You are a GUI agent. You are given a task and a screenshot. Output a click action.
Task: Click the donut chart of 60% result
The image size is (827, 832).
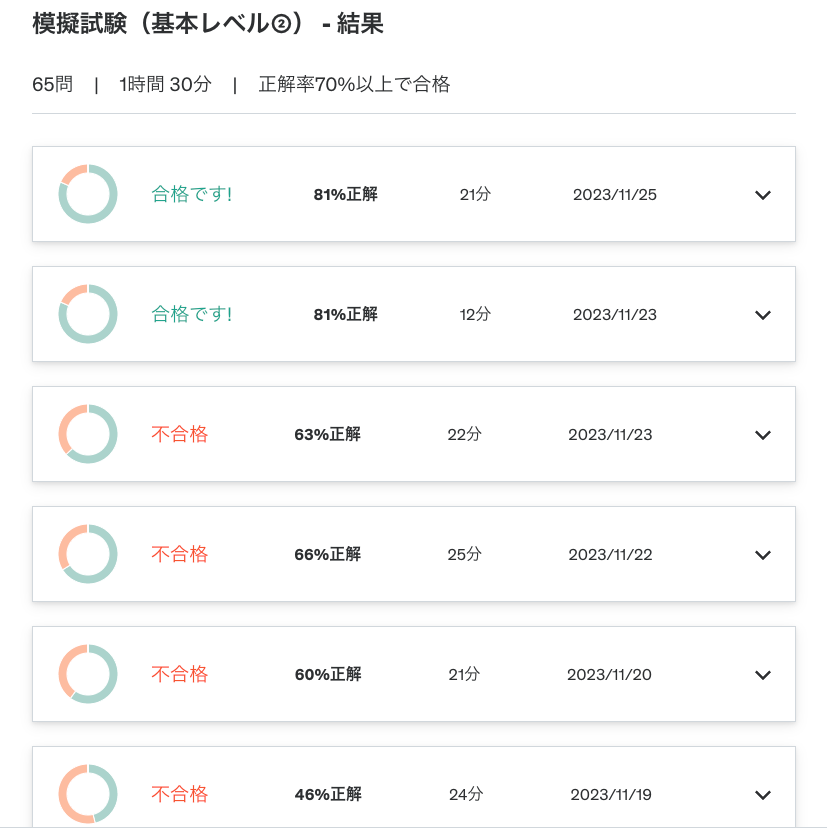(x=88, y=673)
